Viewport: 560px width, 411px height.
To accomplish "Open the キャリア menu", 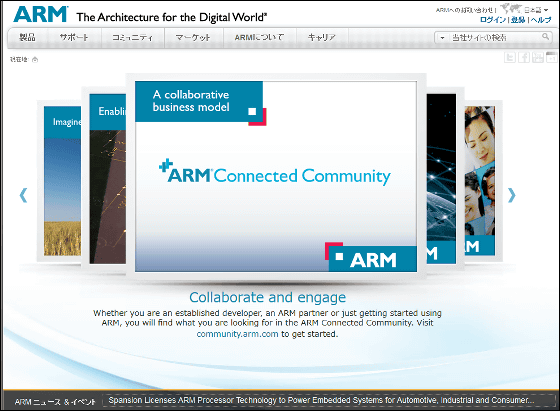I will coord(322,37).
